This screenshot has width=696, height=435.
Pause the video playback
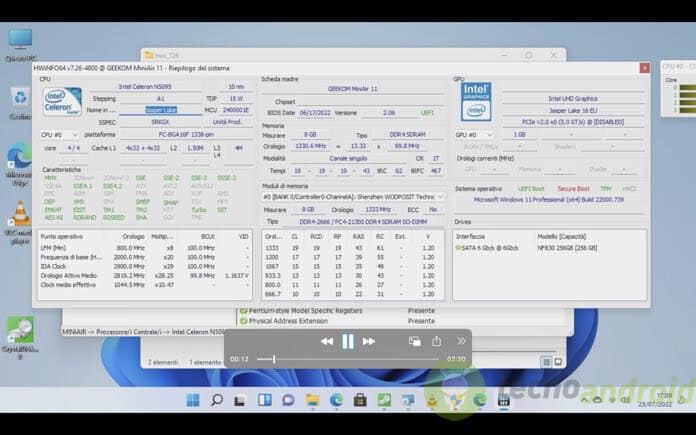coord(347,341)
